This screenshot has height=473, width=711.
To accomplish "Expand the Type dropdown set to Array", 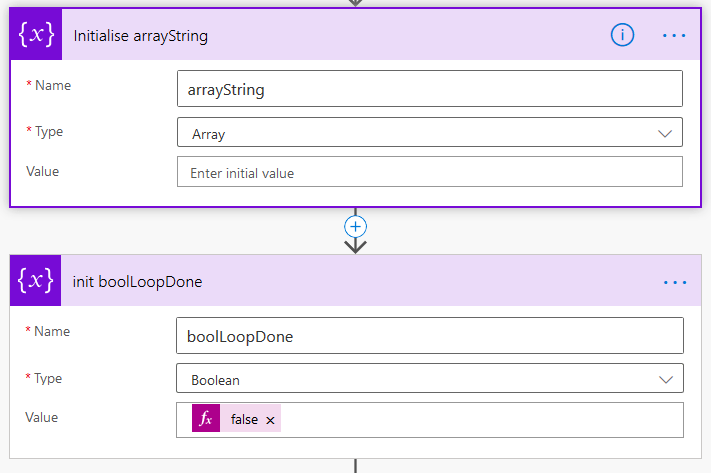I will (429, 132).
